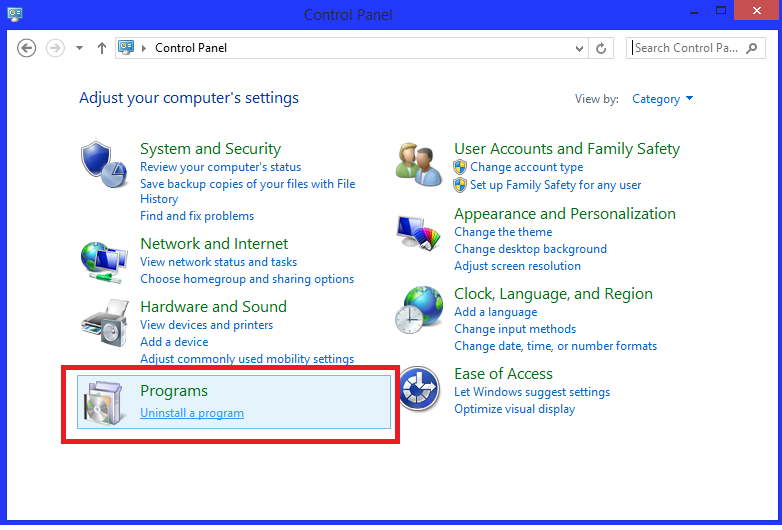Click the Uninstall a program link
The width and height of the screenshot is (782, 530).
click(192, 413)
